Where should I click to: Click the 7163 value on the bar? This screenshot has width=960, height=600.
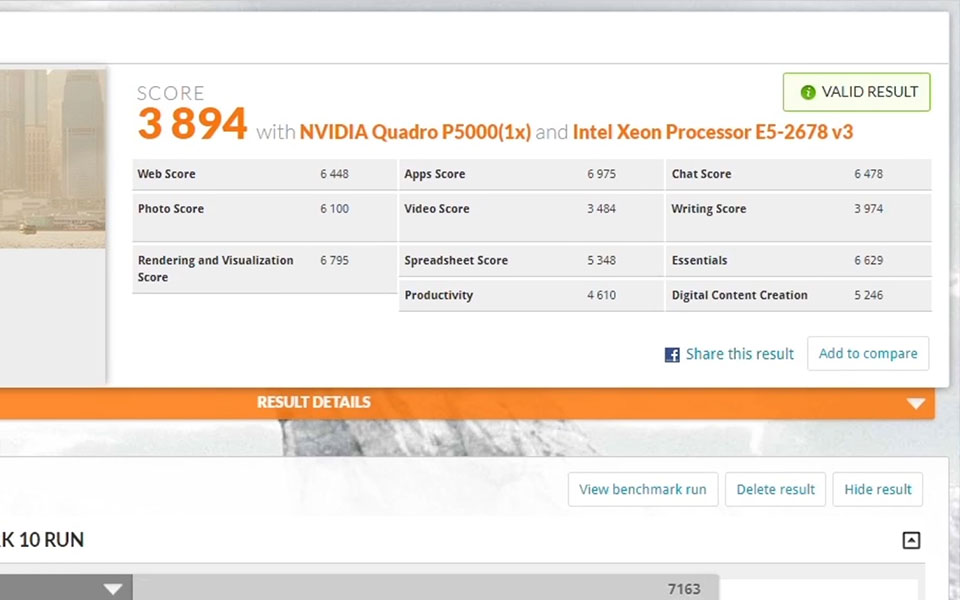click(x=684, y=589)
